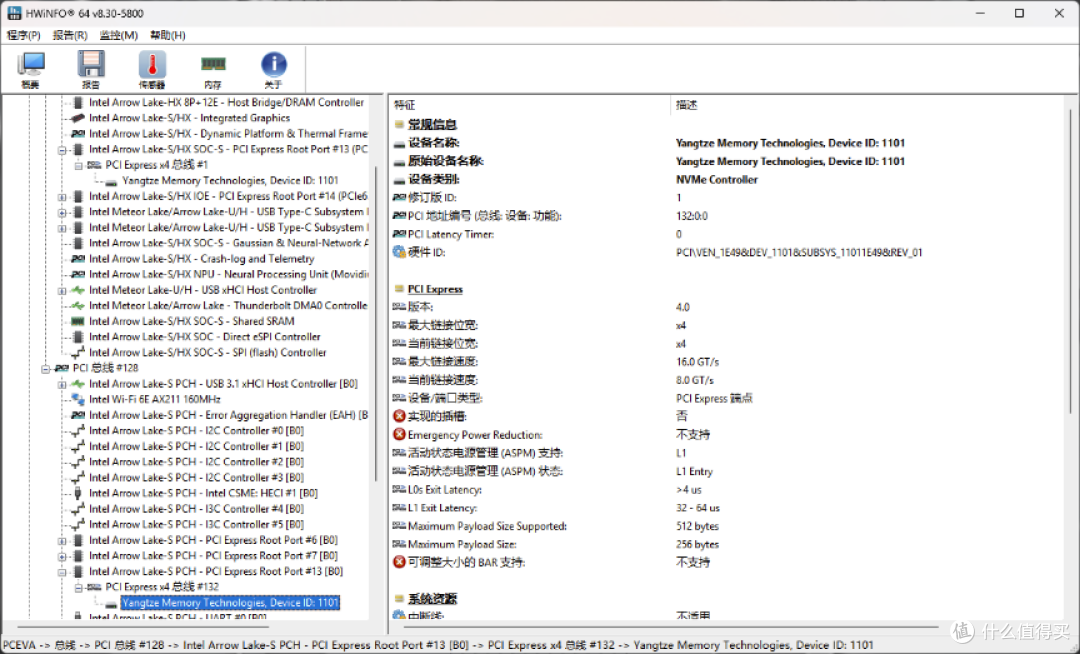
Task: Click I2C Controller #0 [B0] icon
Action: [x=78, y=431]
